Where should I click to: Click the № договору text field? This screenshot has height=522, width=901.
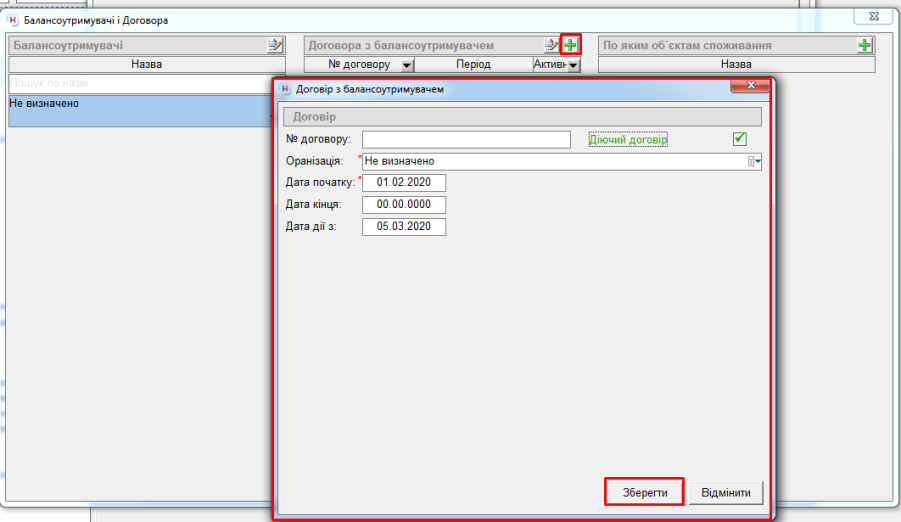coord(465,139)
